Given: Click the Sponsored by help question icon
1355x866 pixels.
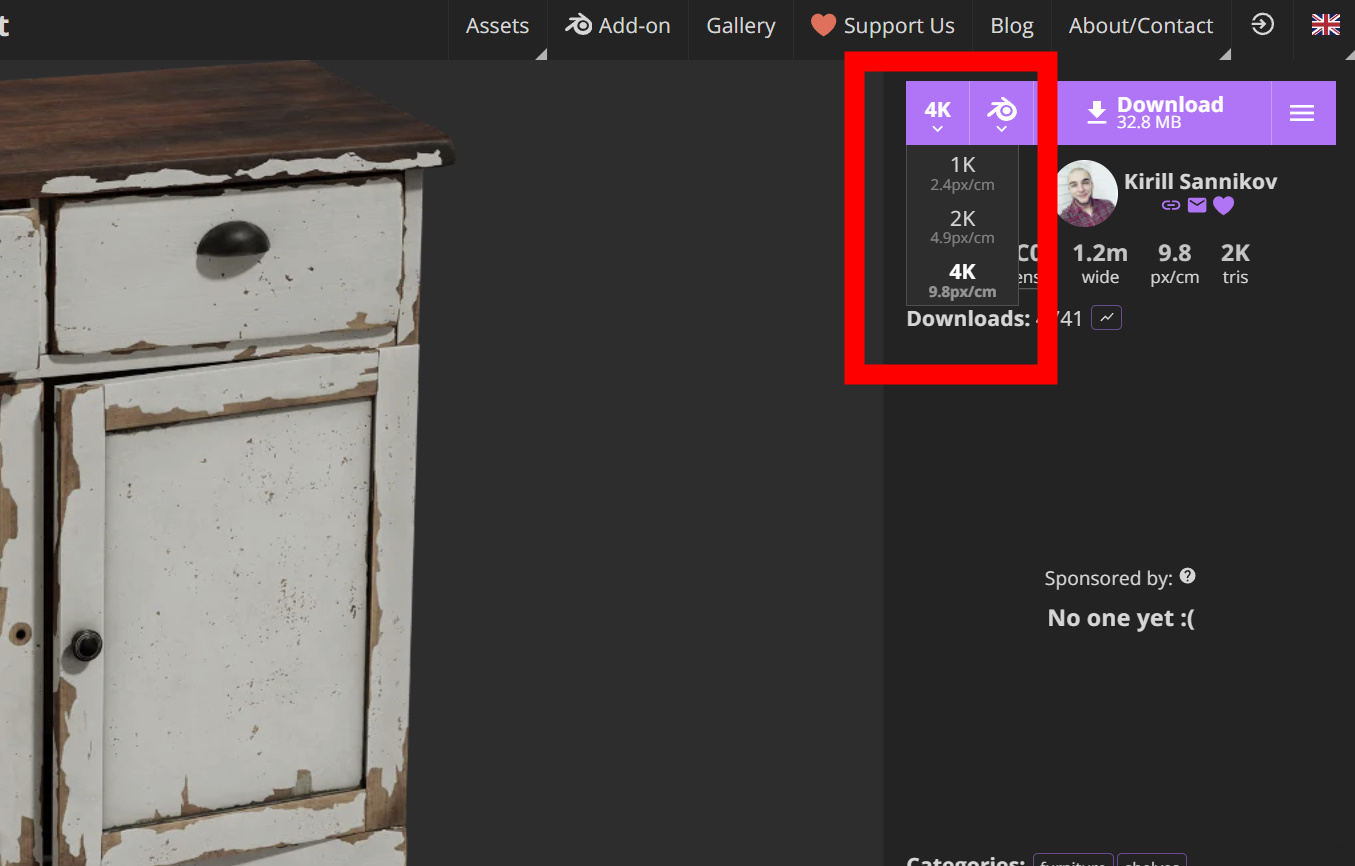Looking at the screenshot, I should pyautogui.click(x=1187, y=576).
